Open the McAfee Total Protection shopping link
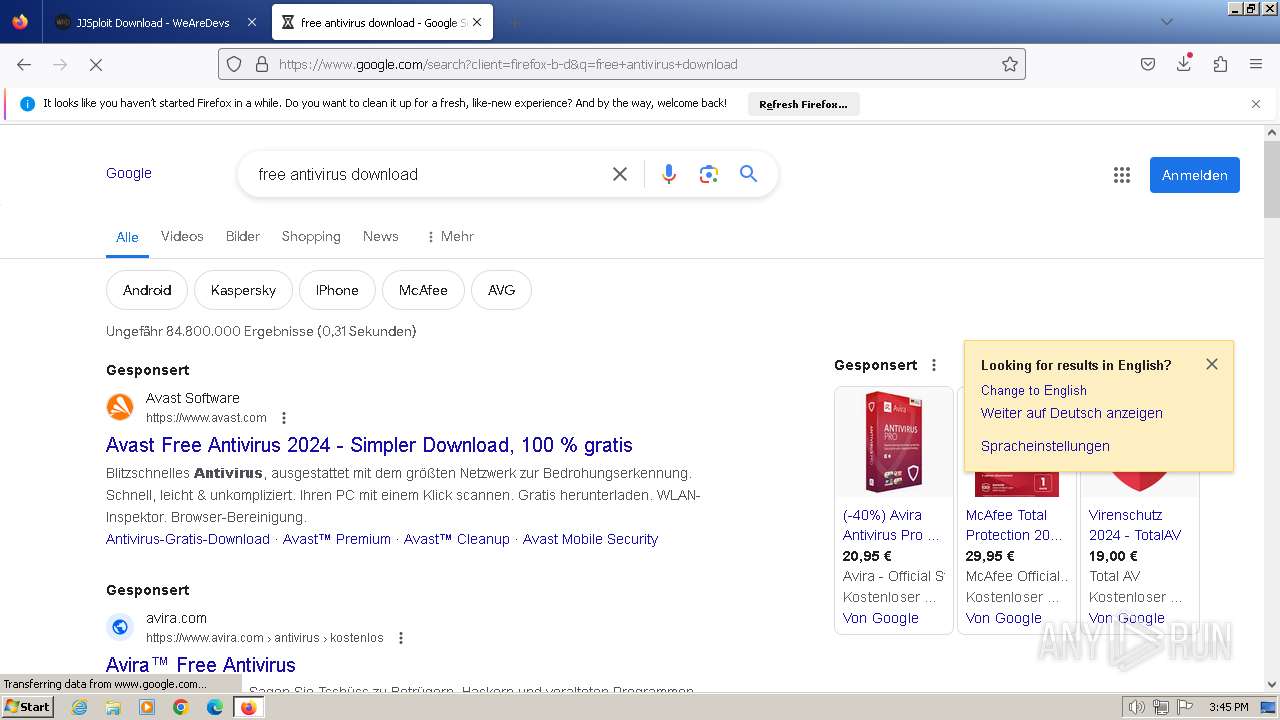The height and width of the screenshot is (720, 1280). pos(1014,525)
